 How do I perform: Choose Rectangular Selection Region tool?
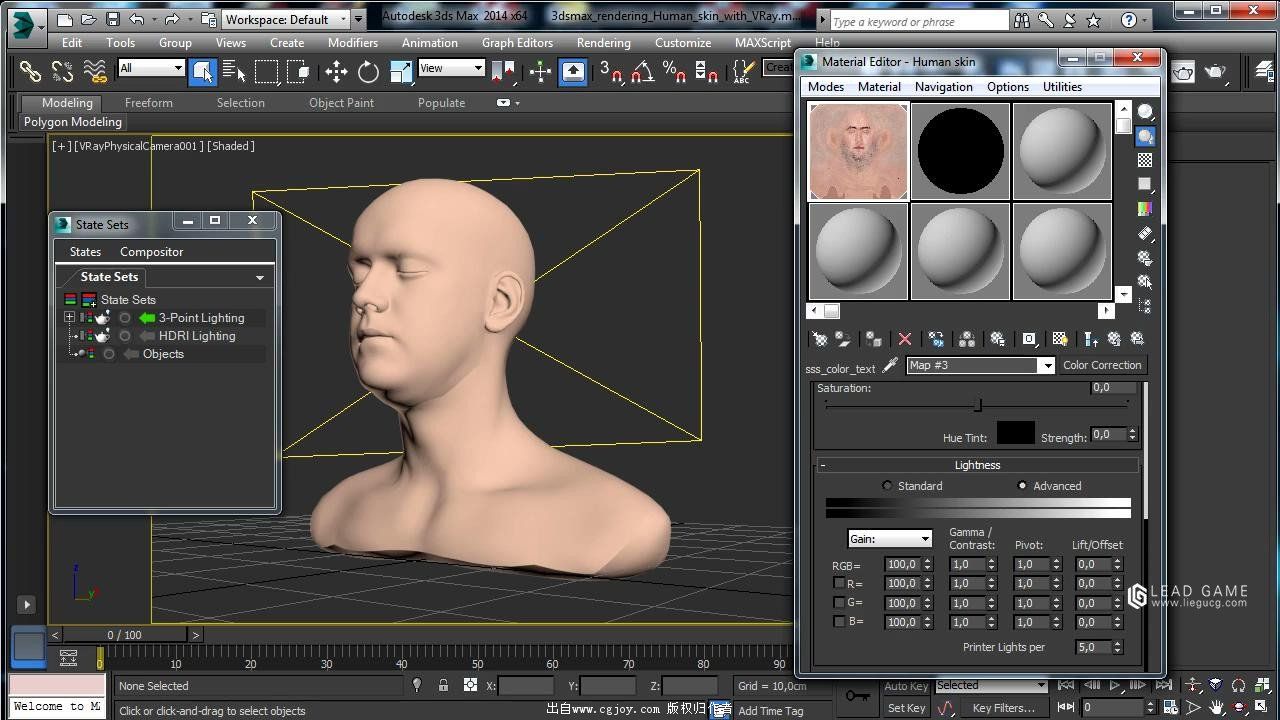point(266,71)
